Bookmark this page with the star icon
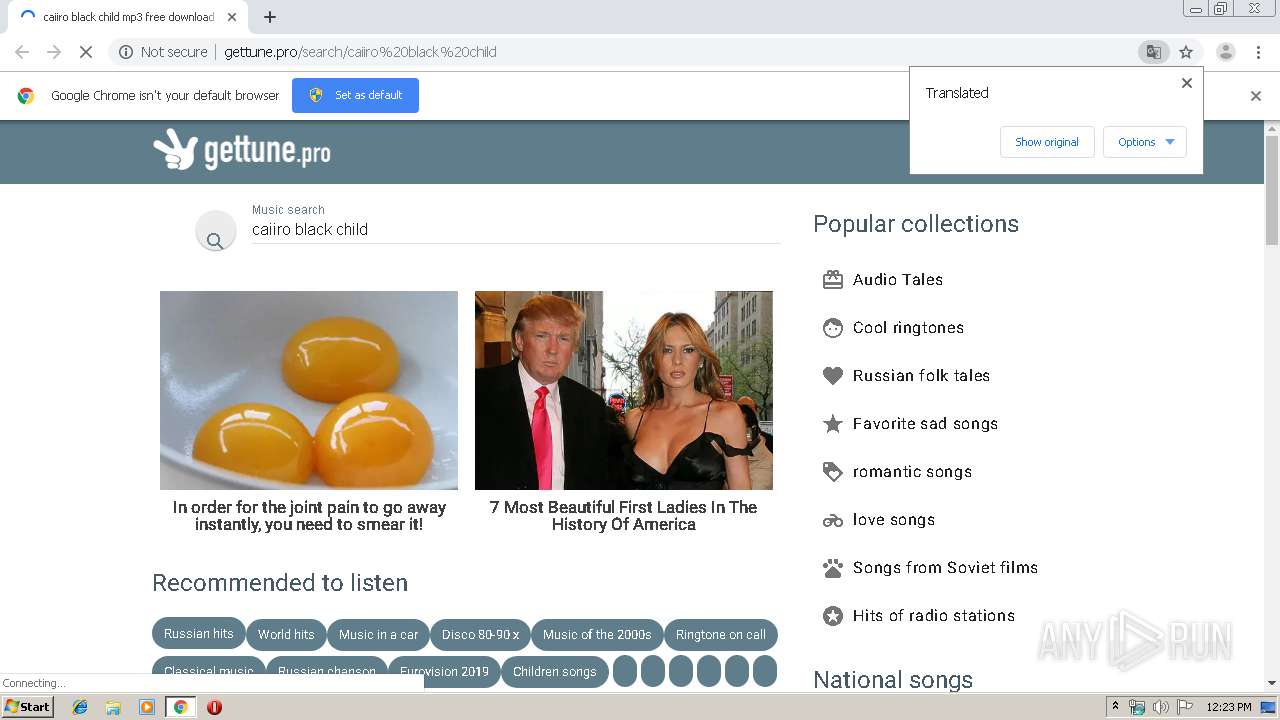 point(1186,52)
